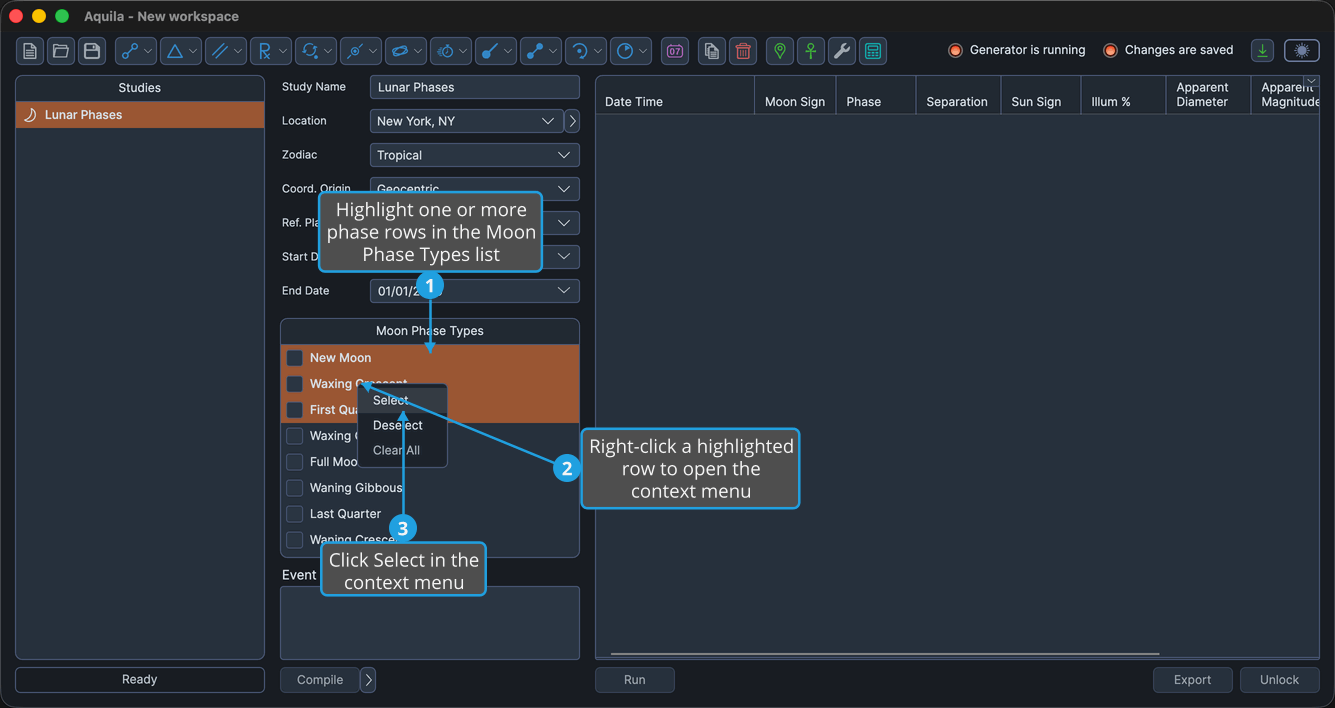Image resolution: width=1335 pixels, height=708 pixels.
Task: Open the teal calculator icon
Action: (x=873, y=51)
